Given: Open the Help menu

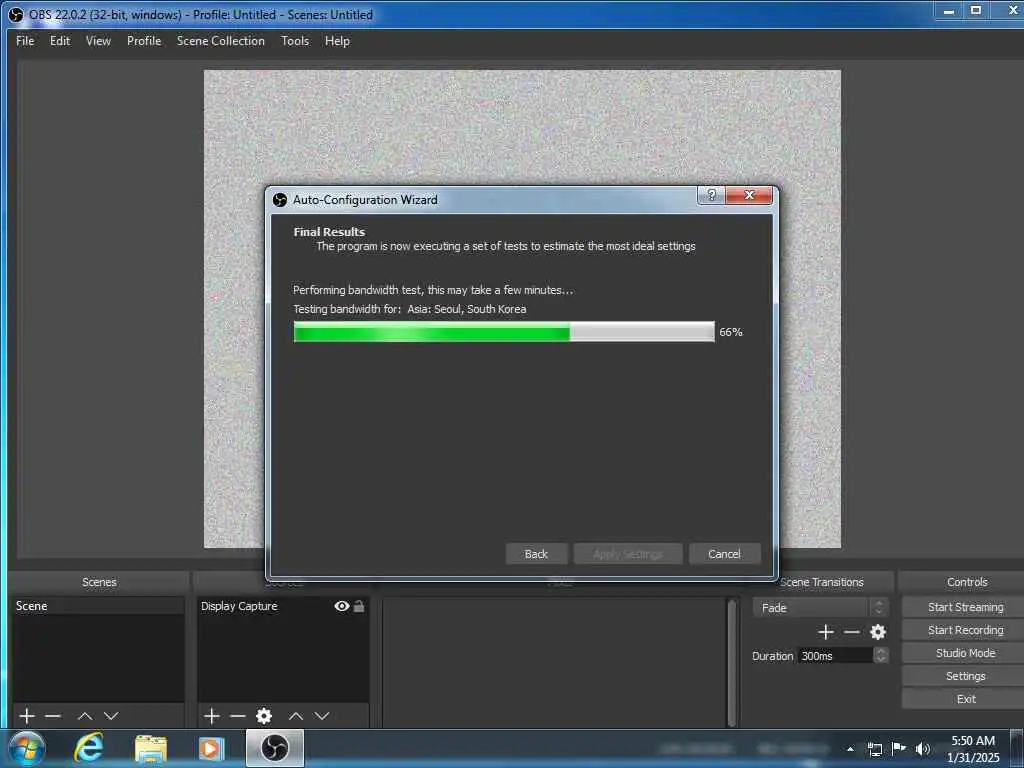Looking at the screenshot, I should [x=337, y=40].
